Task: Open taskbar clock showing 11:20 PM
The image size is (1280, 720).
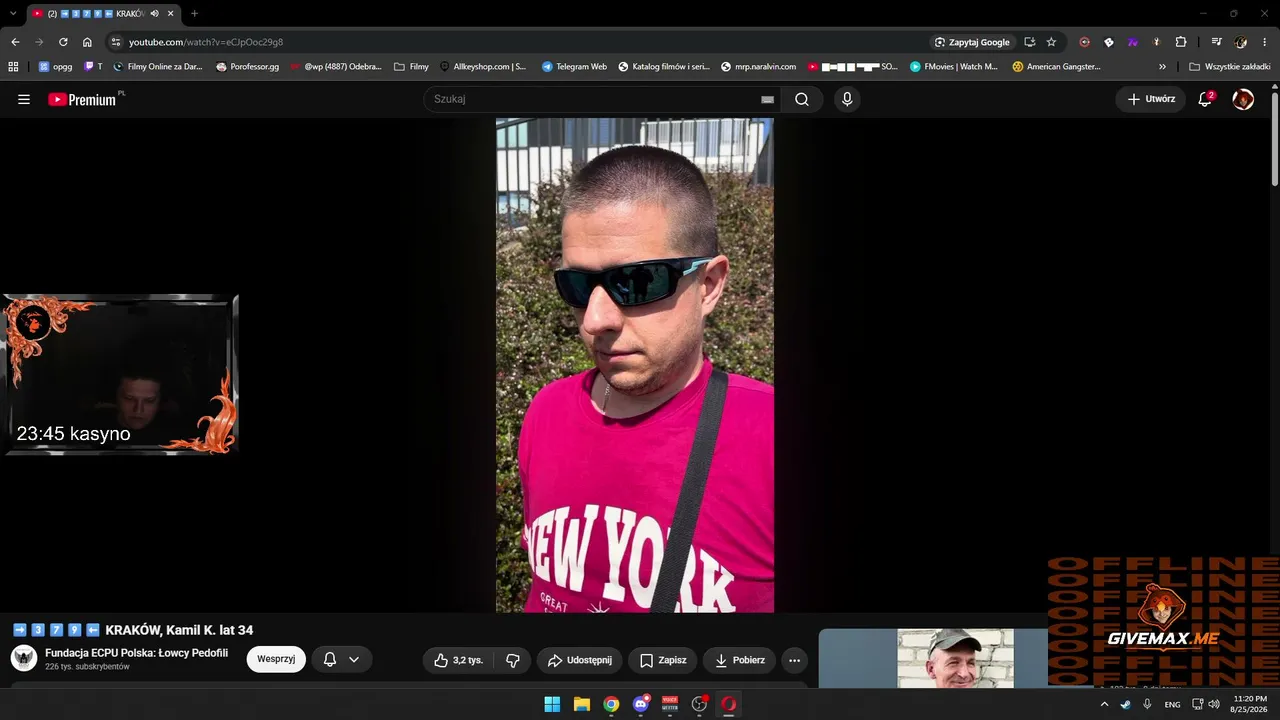Action: coord(1250,704)
